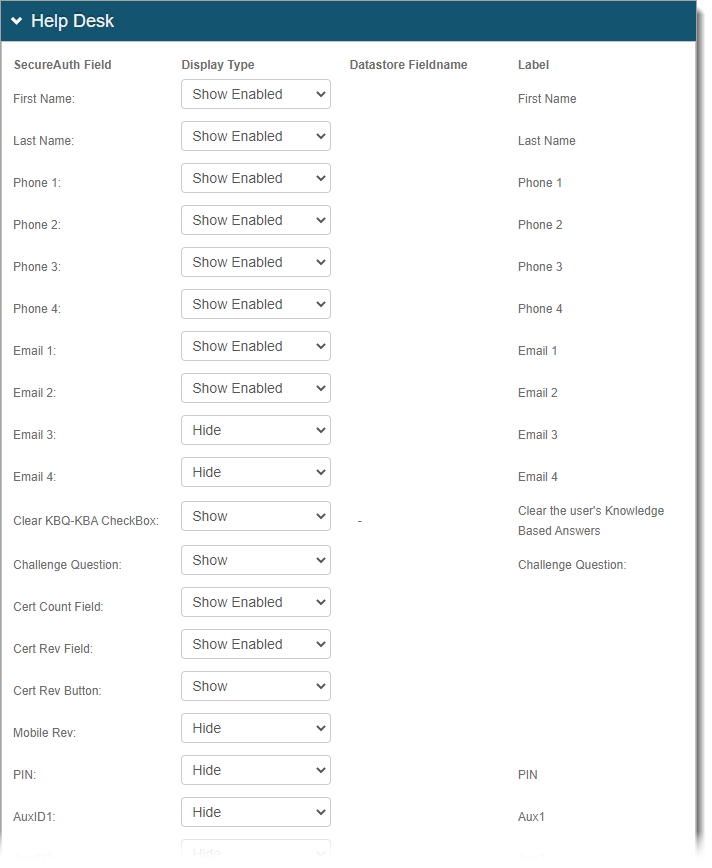Click the Help Desk section chevron icon
The width and height of the screenshot is (712, 868).
(18, 20)
